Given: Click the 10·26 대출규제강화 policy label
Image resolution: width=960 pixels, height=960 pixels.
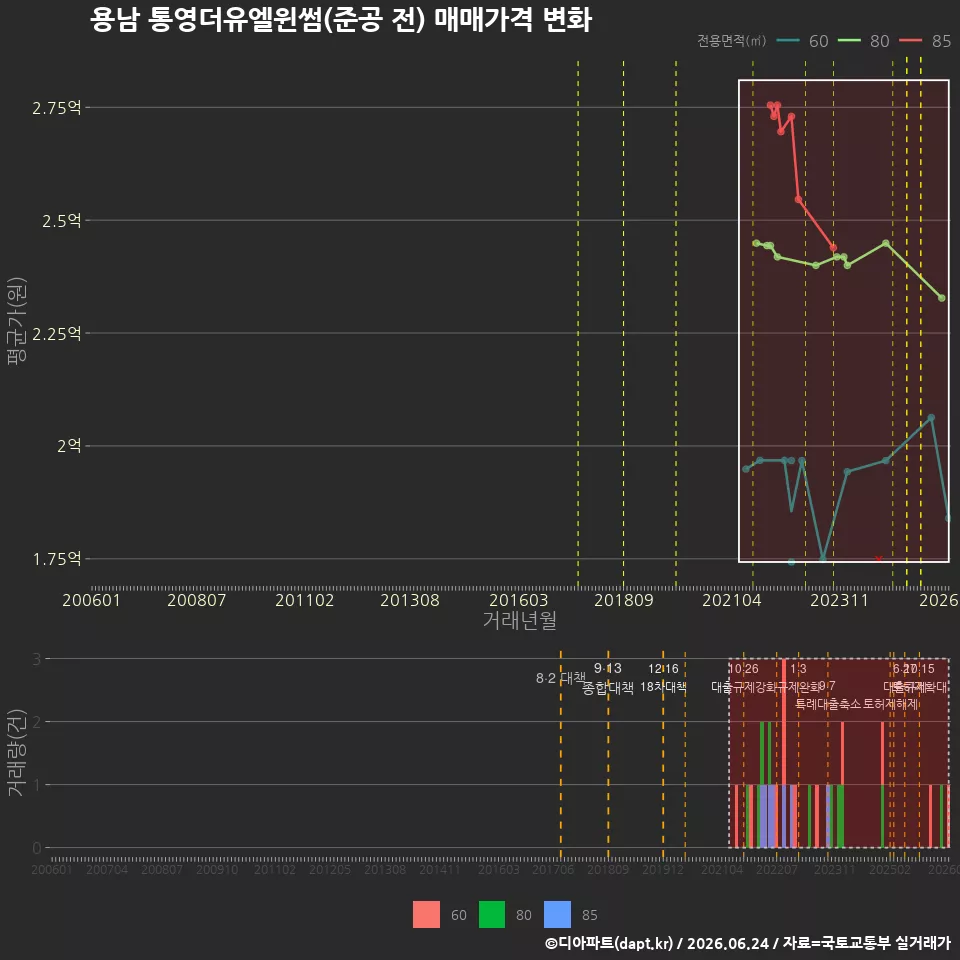Looking at the screenshot, I should click(743, 678).
